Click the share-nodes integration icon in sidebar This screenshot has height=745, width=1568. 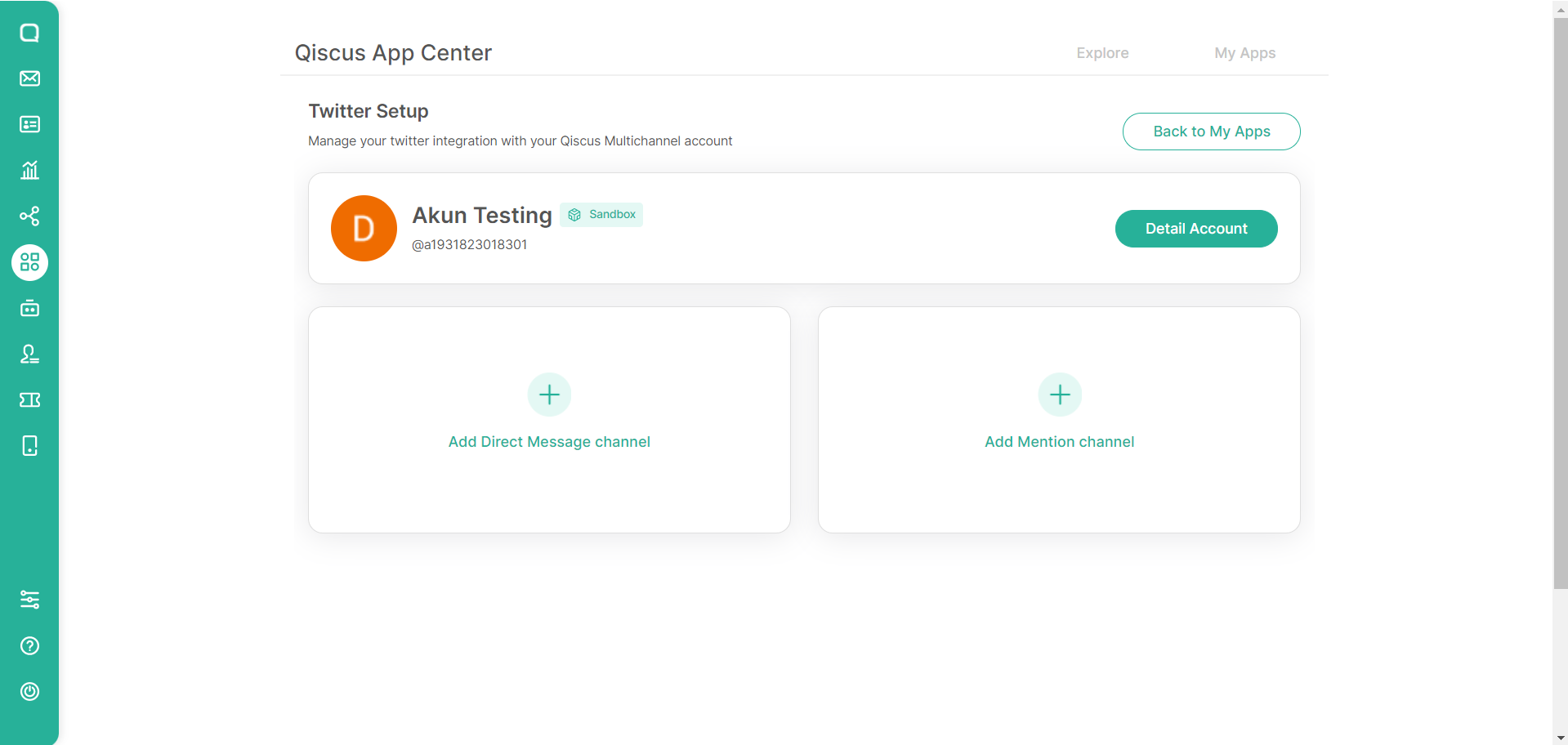point(29,216)
